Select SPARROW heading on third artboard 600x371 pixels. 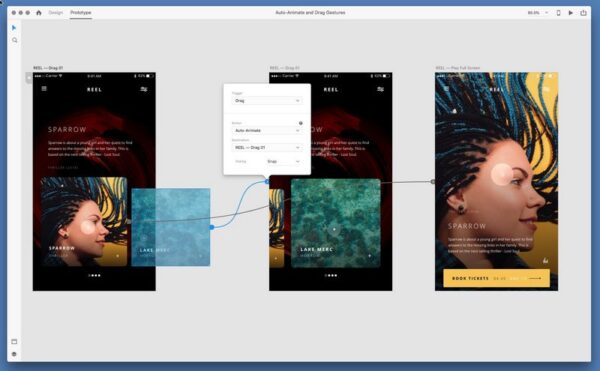(x=467, y=226)
